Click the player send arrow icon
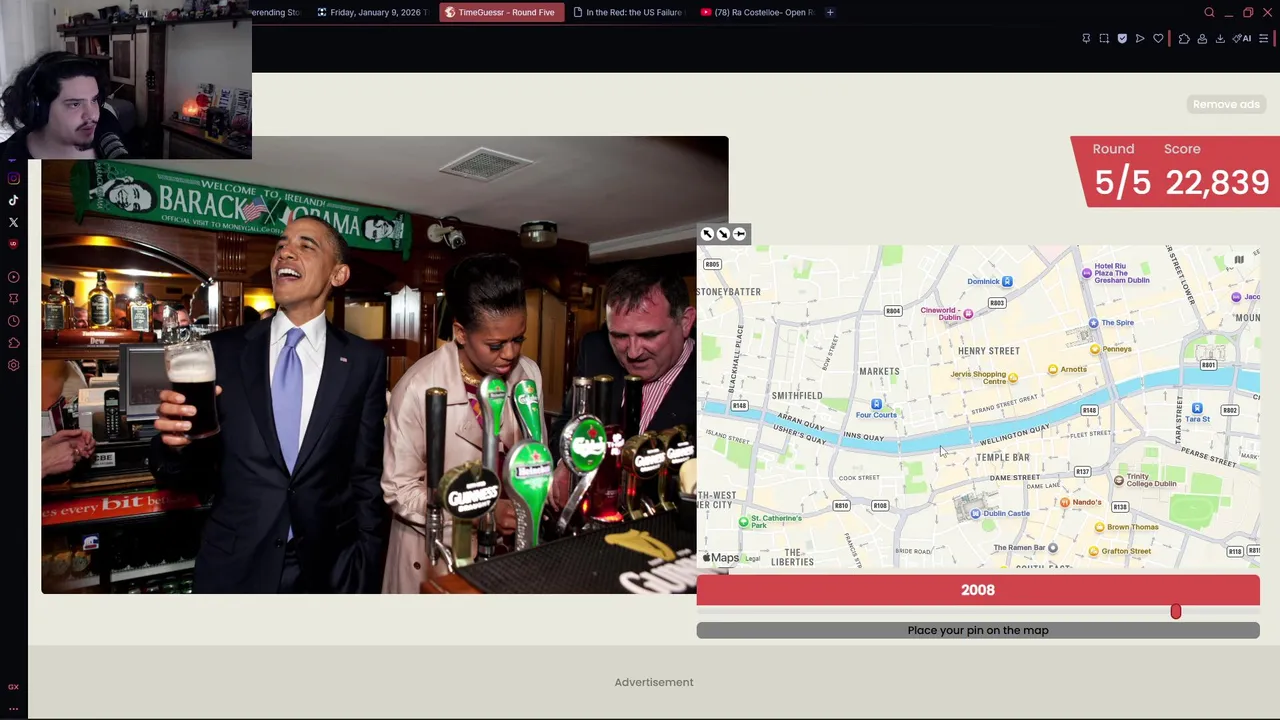The height and width of the screenshot is (720, 1280). [x=1140, y=39]
